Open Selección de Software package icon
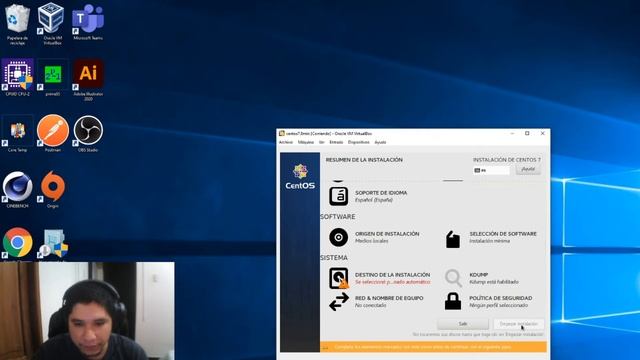The width and height of the screenshot is (640, 360). point(453,239)
